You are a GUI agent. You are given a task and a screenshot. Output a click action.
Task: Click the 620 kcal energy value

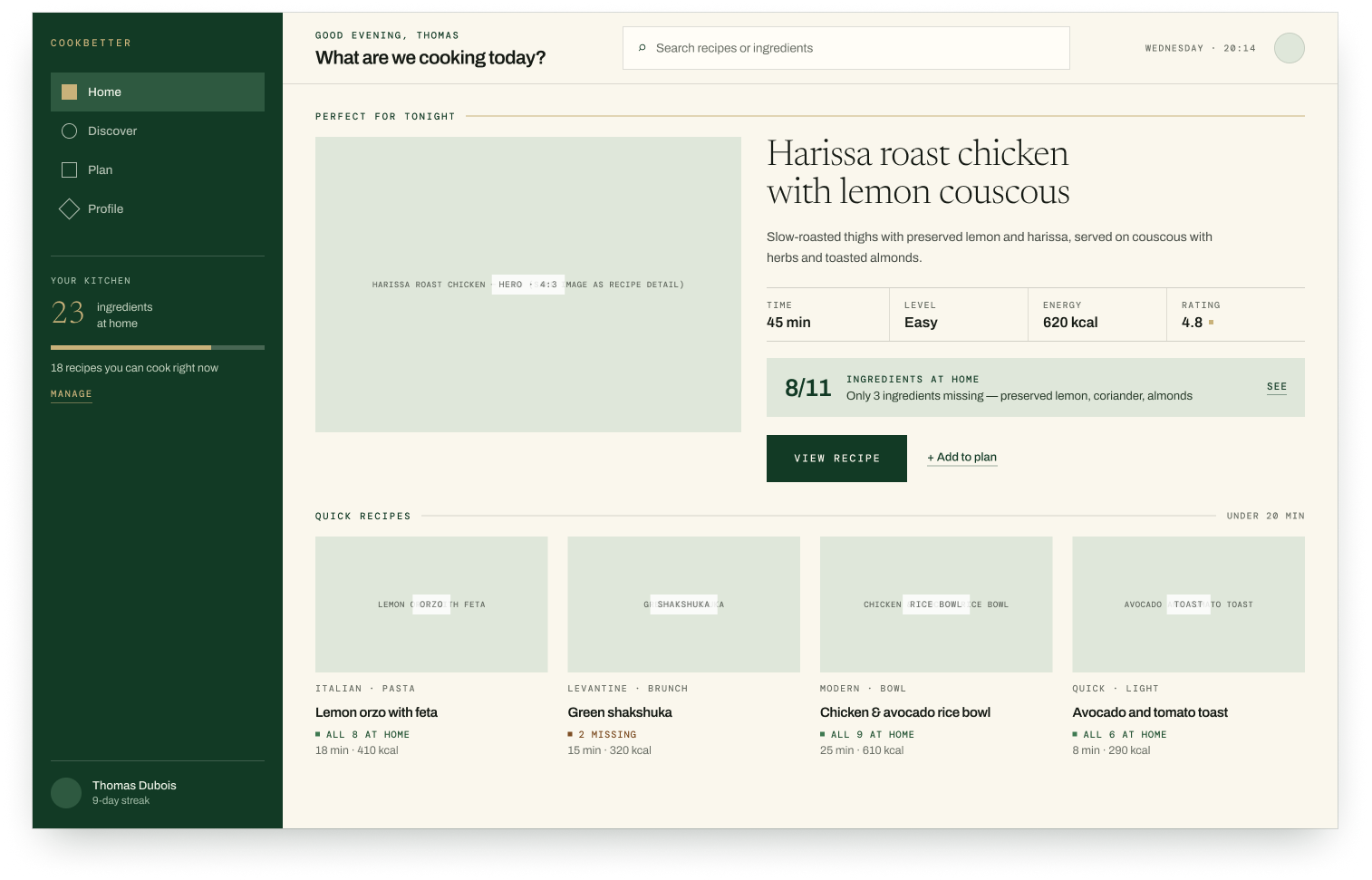[x=1070, y=323]
